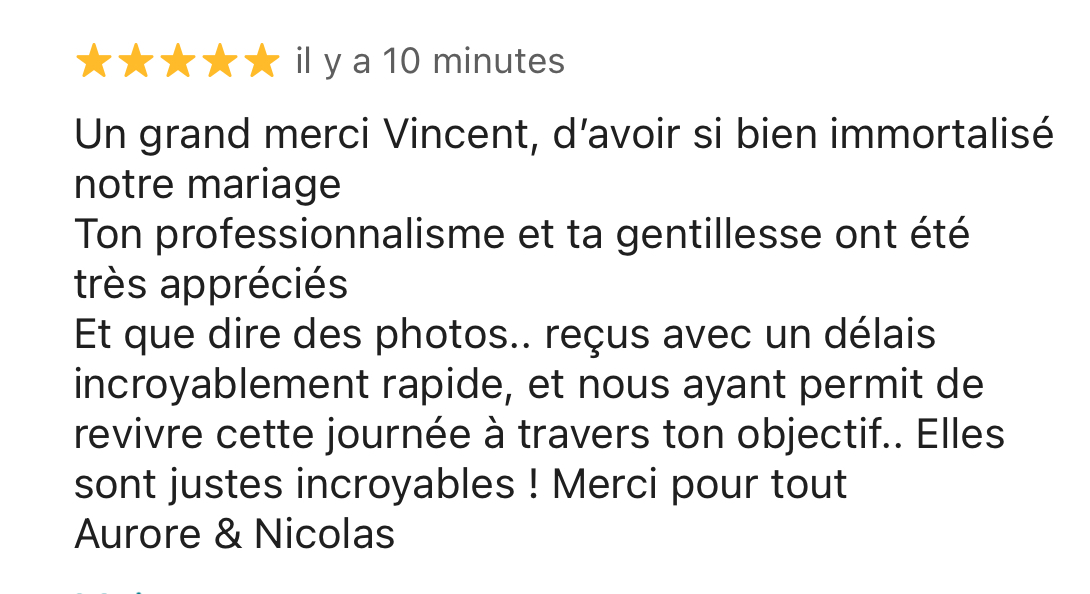Click the partially visible teal link below signature
The height and width of the screenshot is (594, 1090).
pos(111,591)
